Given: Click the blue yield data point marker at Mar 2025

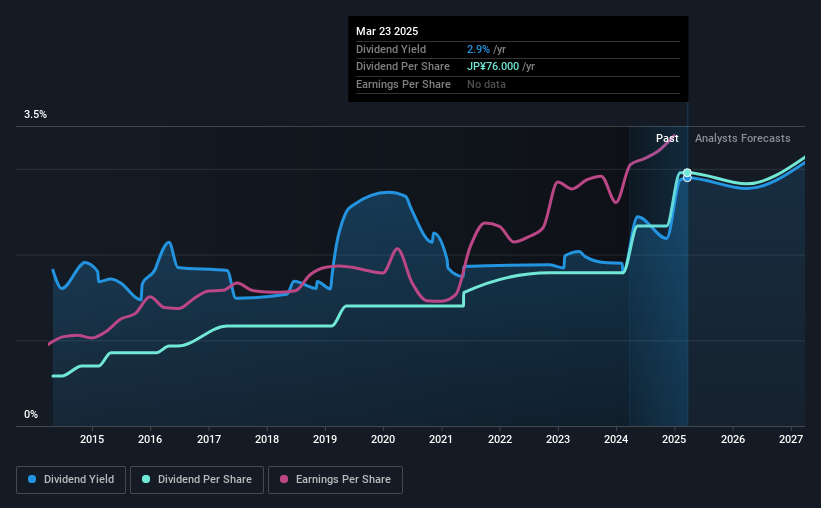Looking at the screenshot, I should pos(687,179).
